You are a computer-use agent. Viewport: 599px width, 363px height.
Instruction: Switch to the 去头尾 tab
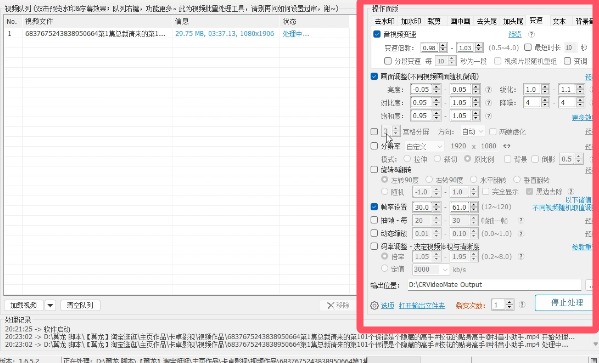pos(486,21)
